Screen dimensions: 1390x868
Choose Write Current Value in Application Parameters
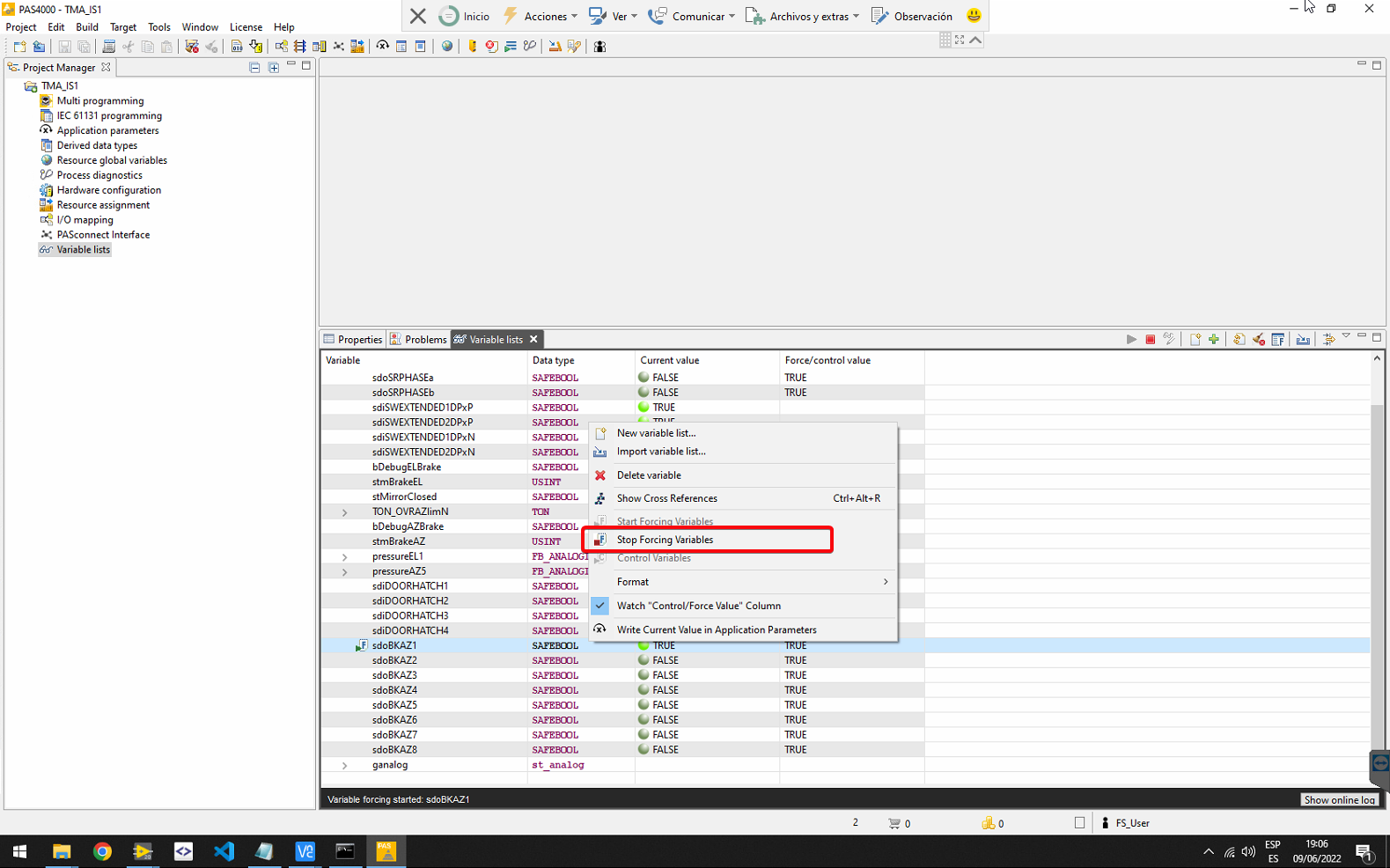click(x=744, y=629)
